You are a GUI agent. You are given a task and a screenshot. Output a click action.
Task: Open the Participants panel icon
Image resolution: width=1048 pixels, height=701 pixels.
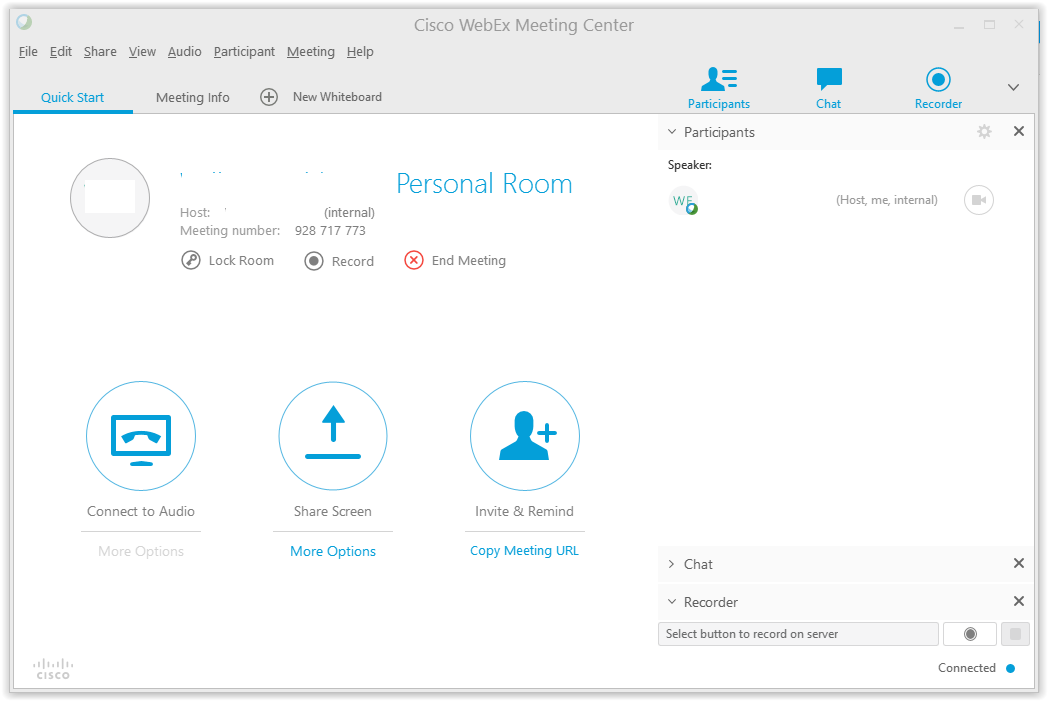coord(718,80)
